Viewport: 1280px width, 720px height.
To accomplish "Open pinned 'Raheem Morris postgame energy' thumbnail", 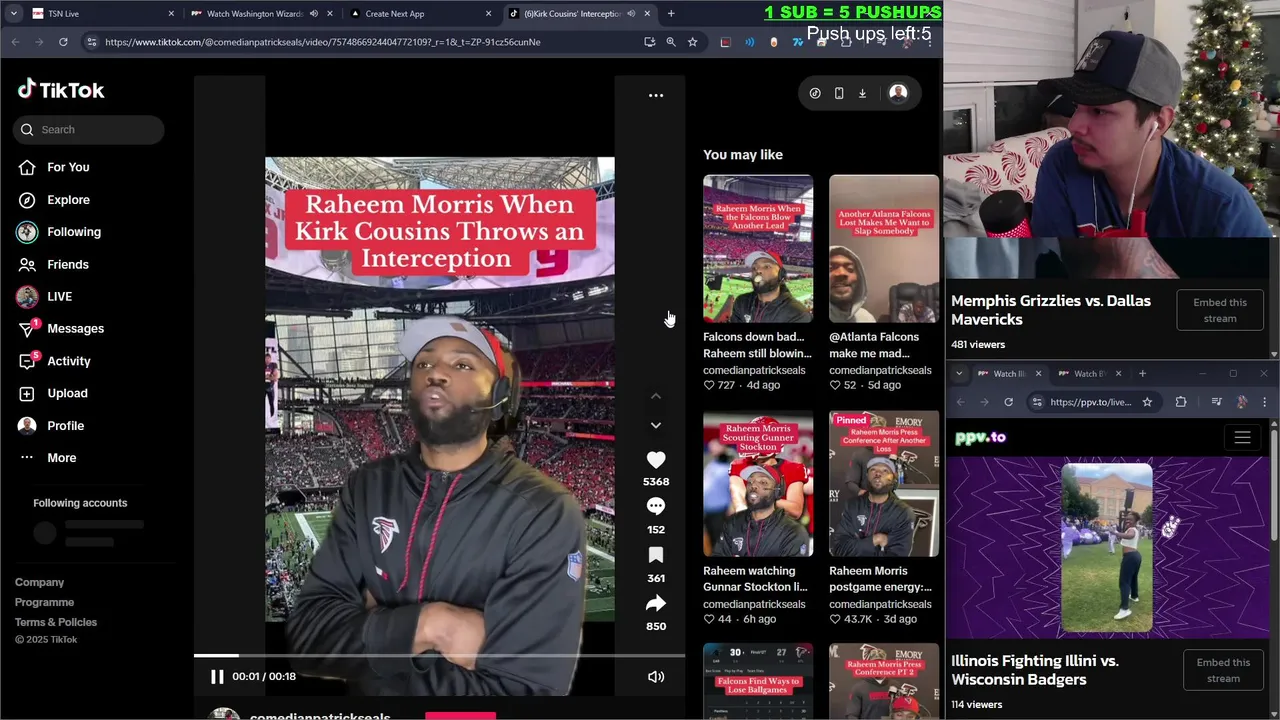I will pos(884,483).
